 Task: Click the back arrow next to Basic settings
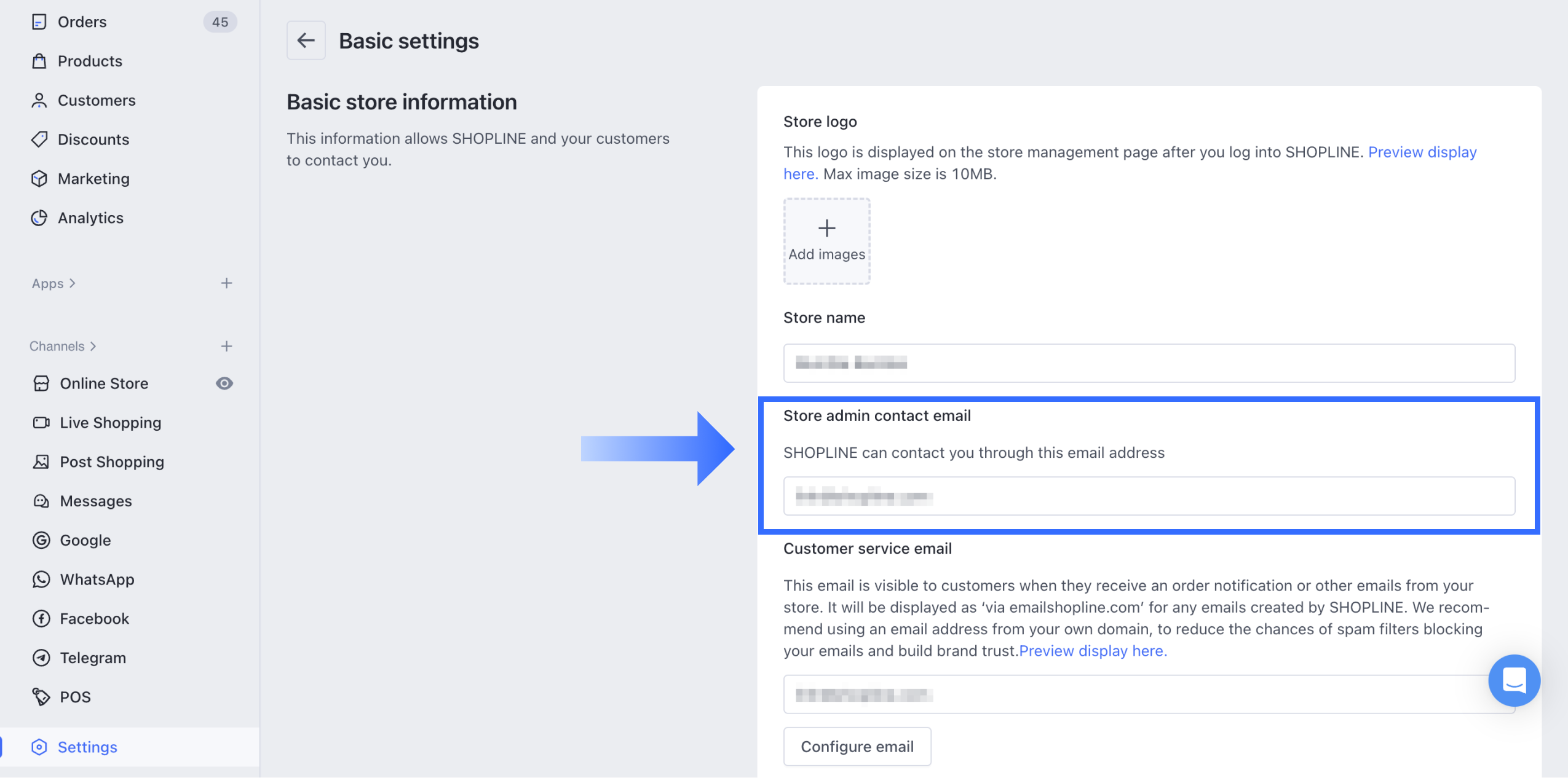click(306, 41)
